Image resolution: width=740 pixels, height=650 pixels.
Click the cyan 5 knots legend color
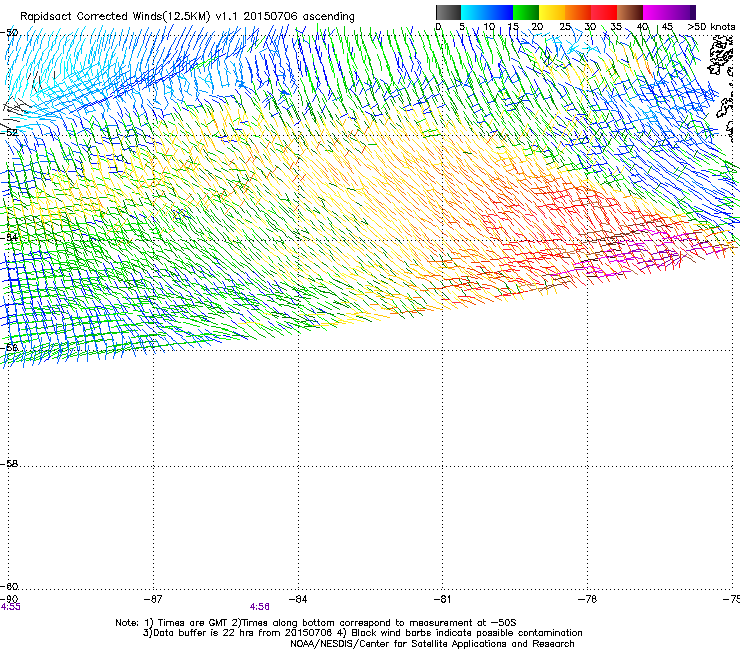click(x=474, y=12)
